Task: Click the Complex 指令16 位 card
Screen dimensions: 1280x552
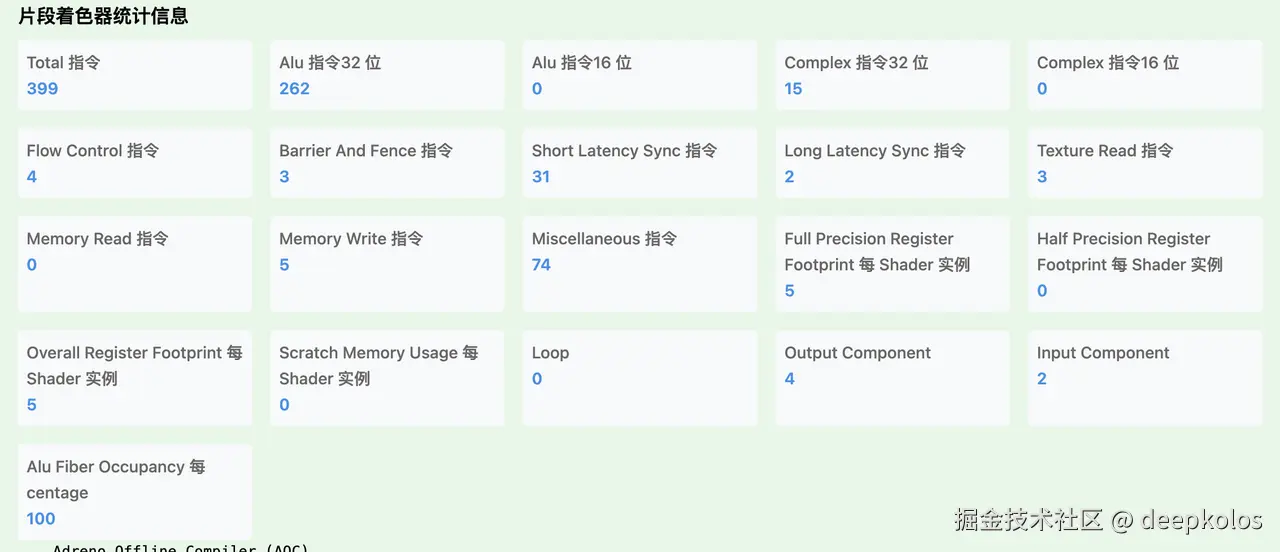Action: click(x=1144, y=75)
